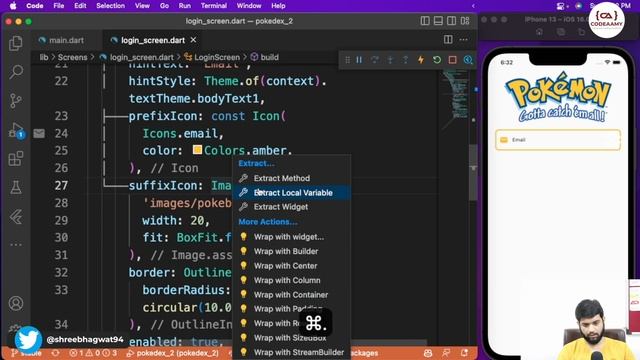Viewport: 640px width, 360px height.
Task: Open the Explorer view in activity bar
Action: 16,43
